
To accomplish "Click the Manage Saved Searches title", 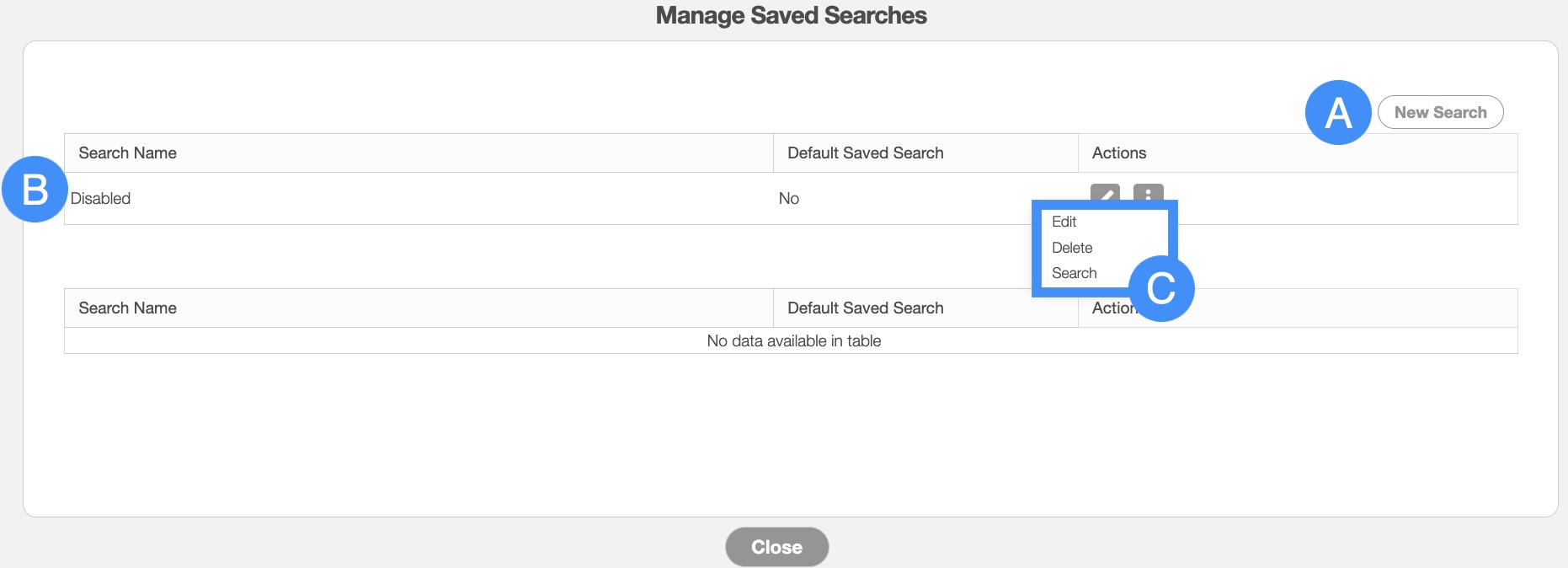I will click(791, 16).
